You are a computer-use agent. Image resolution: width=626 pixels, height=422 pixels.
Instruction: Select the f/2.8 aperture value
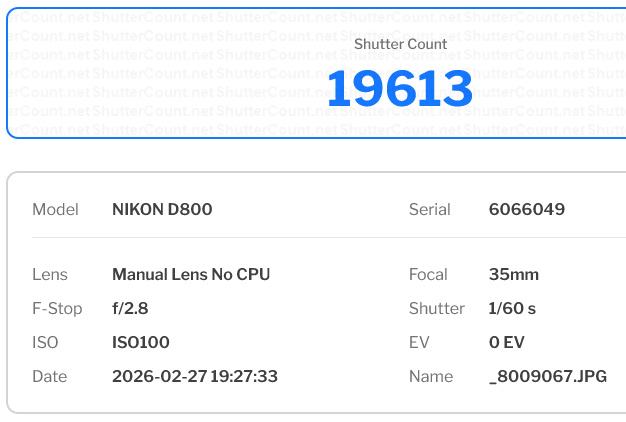tap(130, 309)
